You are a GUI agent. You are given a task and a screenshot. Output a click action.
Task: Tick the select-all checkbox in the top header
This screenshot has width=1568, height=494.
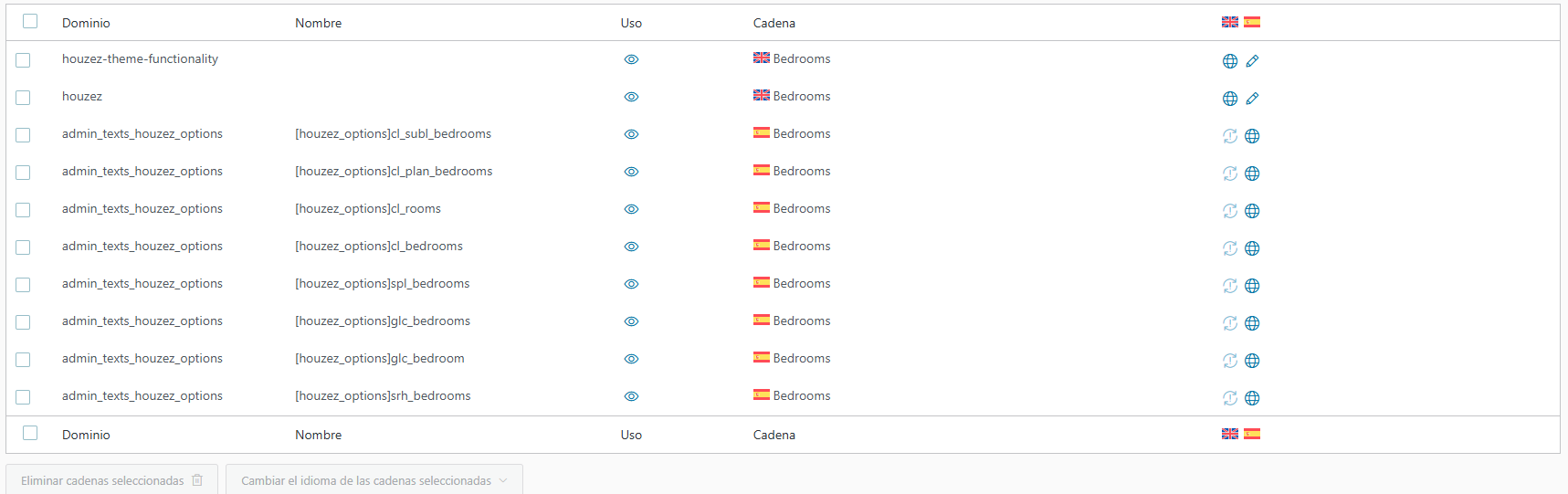pos(30,21)
